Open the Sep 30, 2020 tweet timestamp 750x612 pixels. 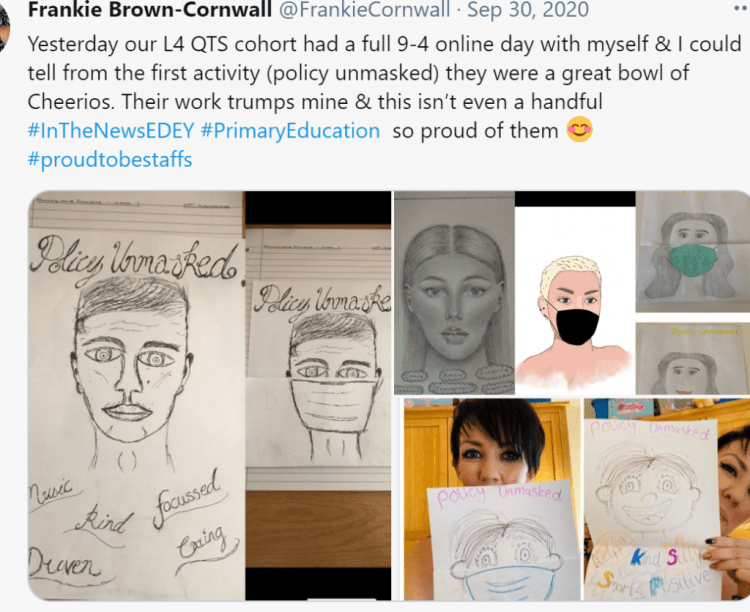tap(528, 10)
